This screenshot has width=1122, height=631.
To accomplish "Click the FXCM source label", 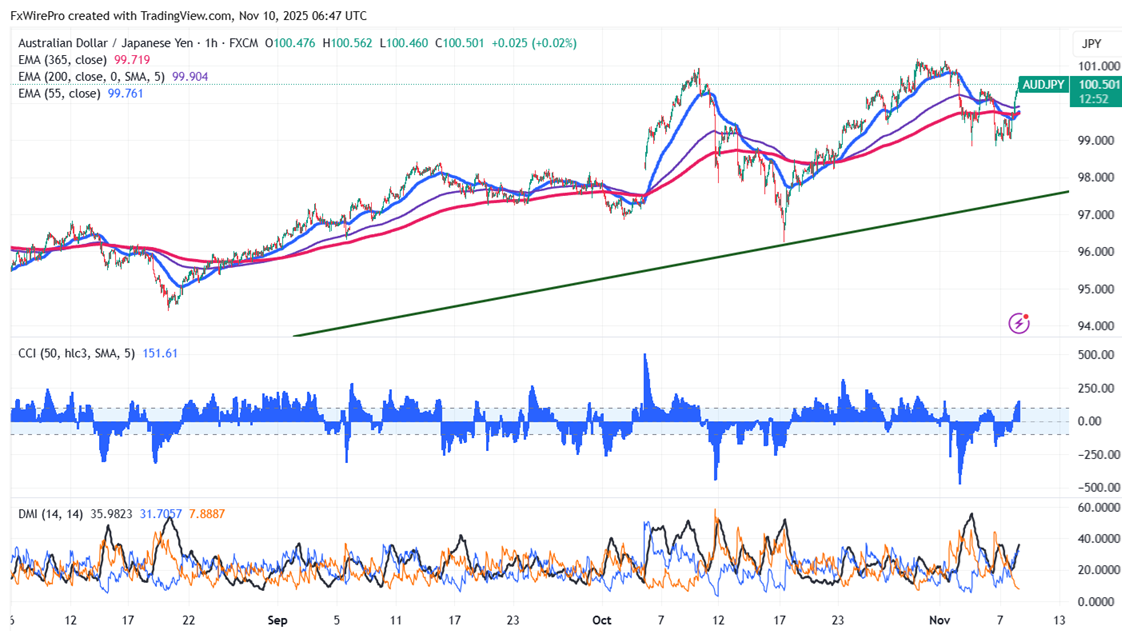I will 243,43.
